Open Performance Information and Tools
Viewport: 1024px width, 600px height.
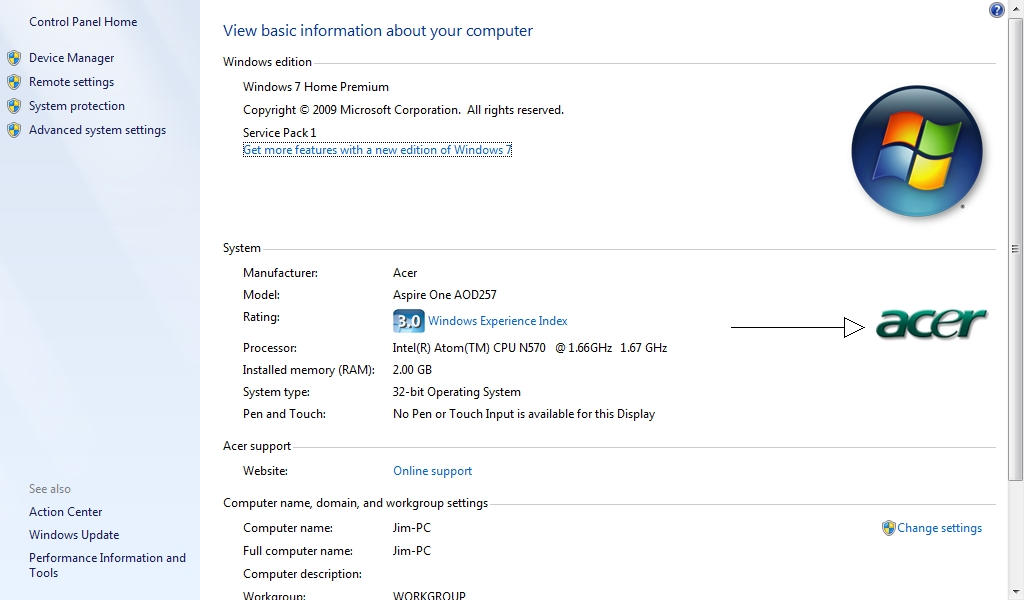tap(107, 565)
